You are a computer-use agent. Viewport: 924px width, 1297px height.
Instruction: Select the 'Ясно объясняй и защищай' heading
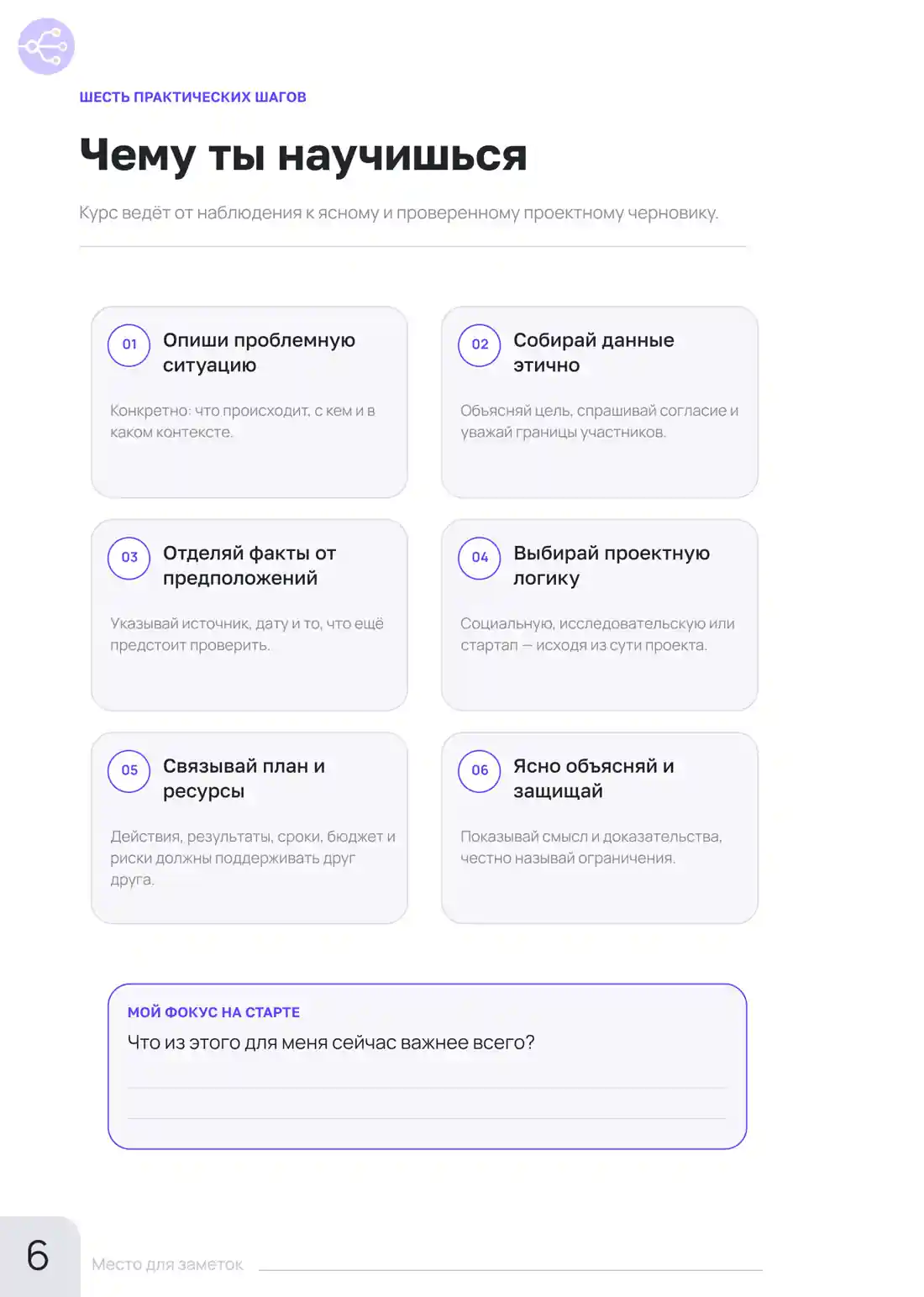594,779
